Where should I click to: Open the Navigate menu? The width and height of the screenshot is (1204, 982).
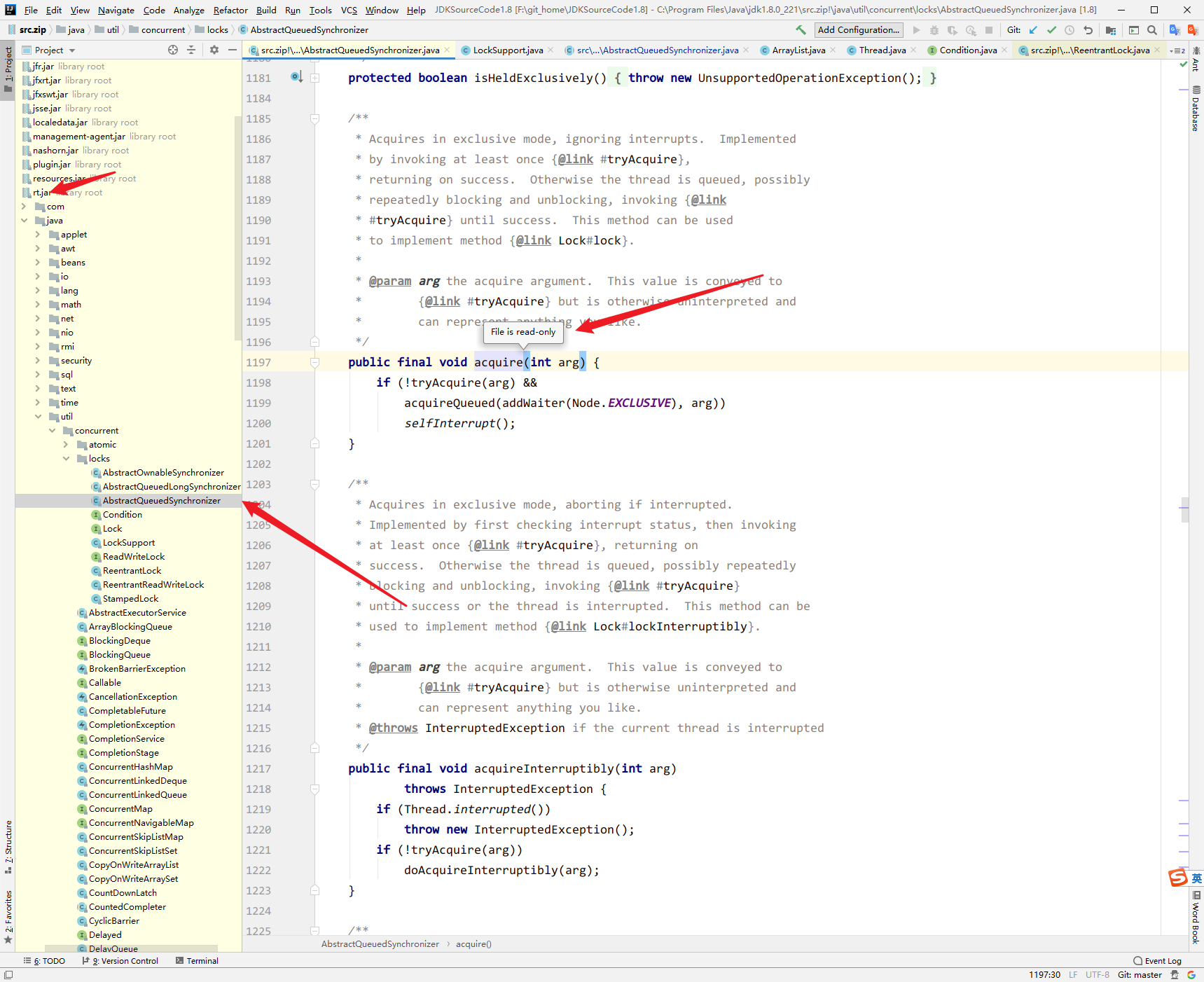coord(116,10)
